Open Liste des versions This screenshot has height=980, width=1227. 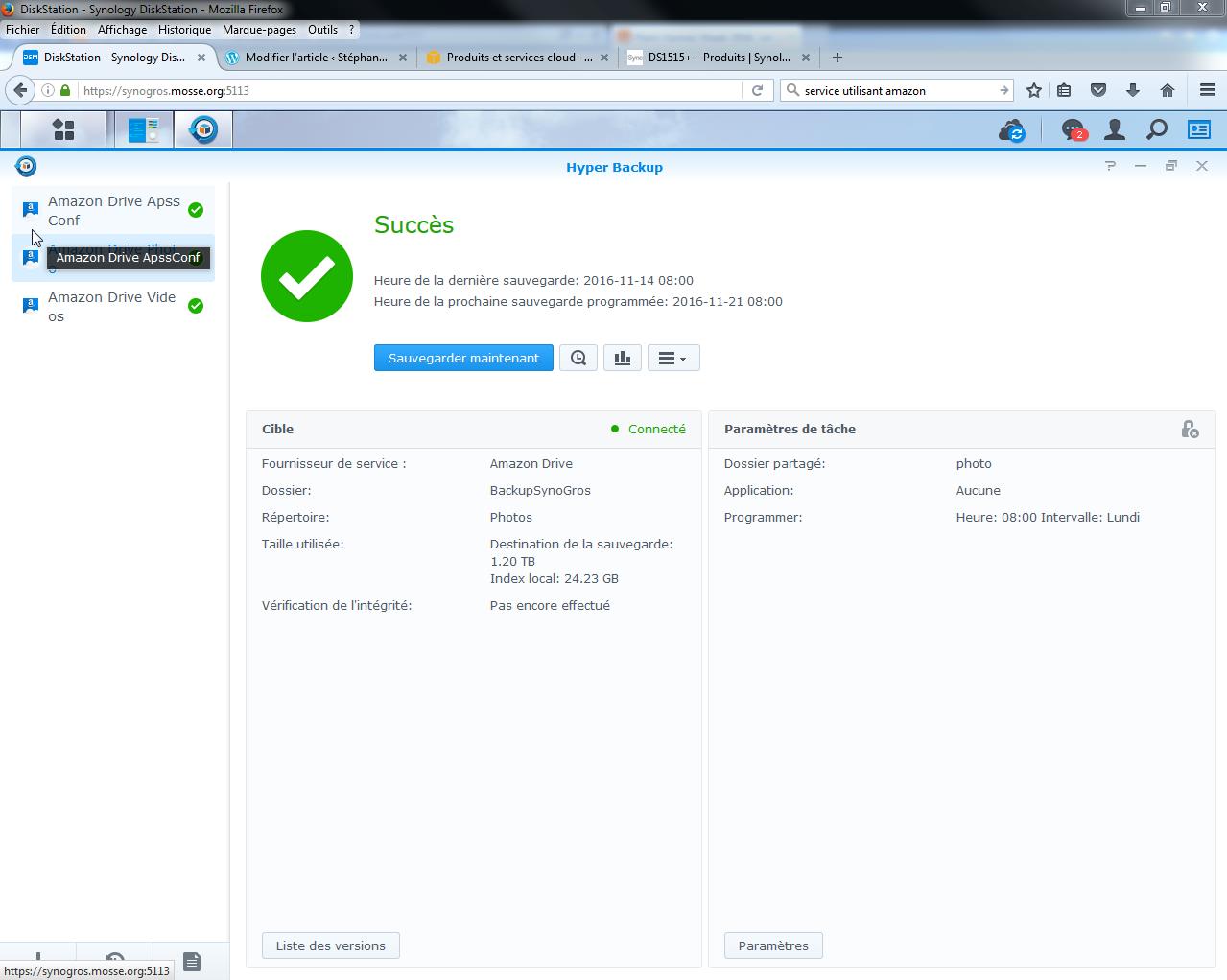[330, 945]
